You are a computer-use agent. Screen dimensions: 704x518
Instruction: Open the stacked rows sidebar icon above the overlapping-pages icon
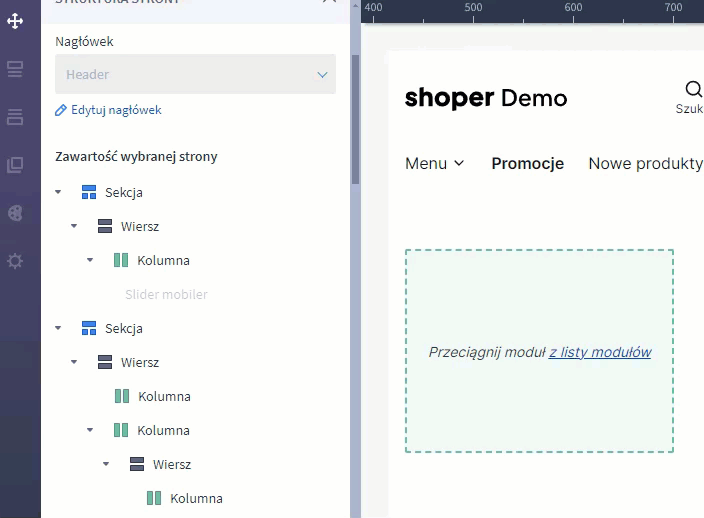[15, 117]
